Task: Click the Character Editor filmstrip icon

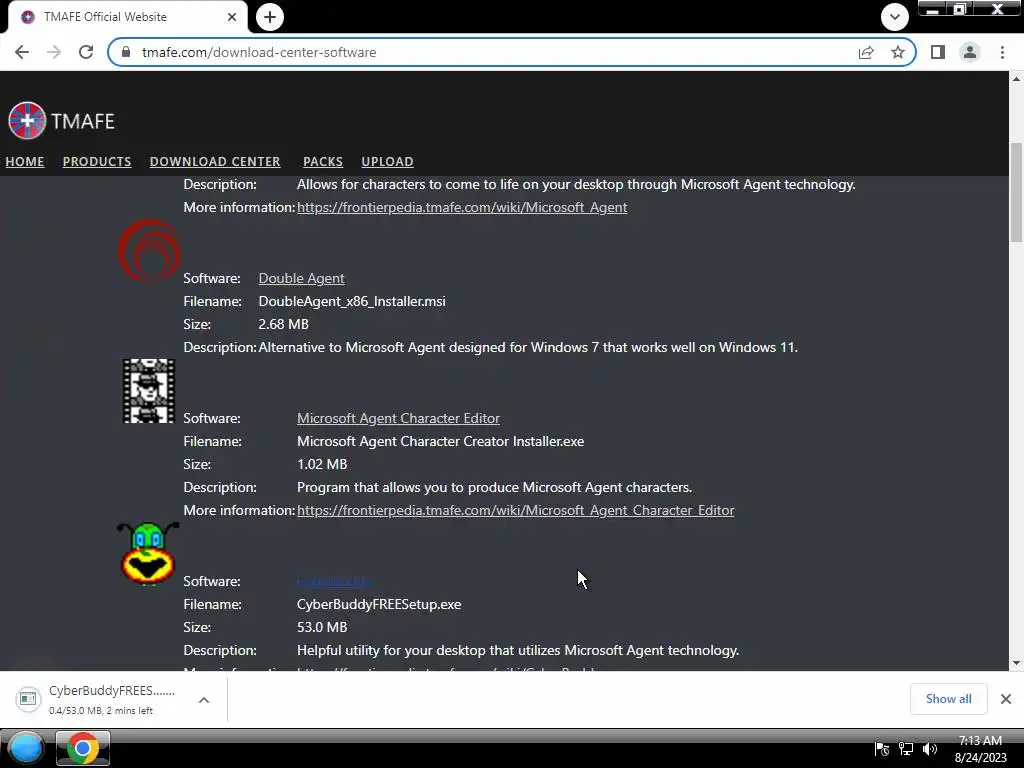Action: (x=149, y=391)
